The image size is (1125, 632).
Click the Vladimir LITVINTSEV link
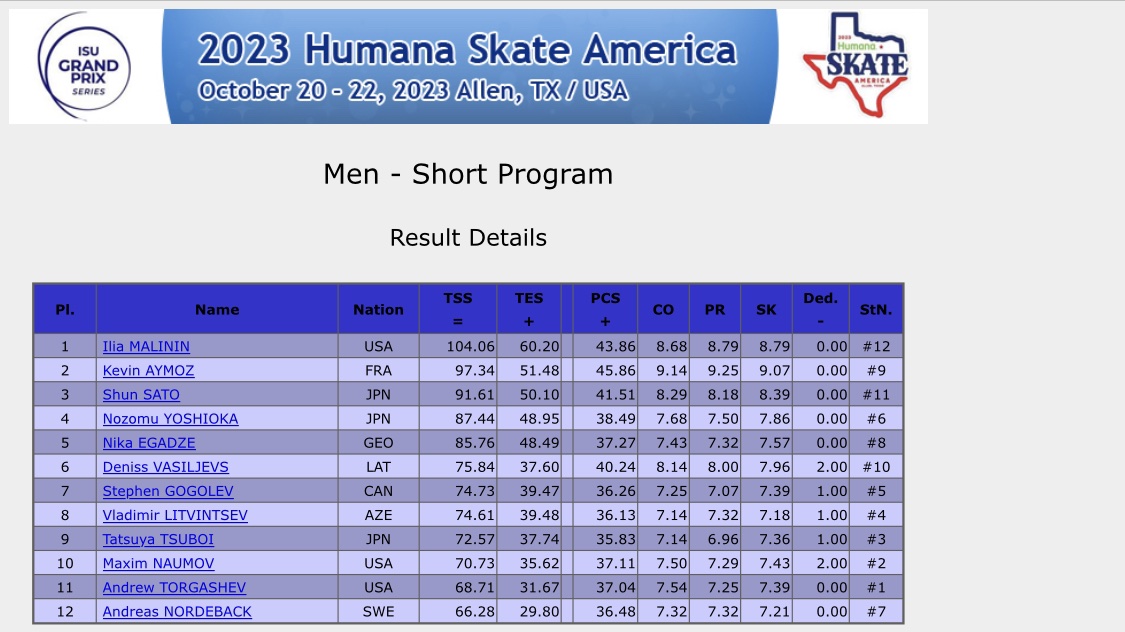coord(175,515)
